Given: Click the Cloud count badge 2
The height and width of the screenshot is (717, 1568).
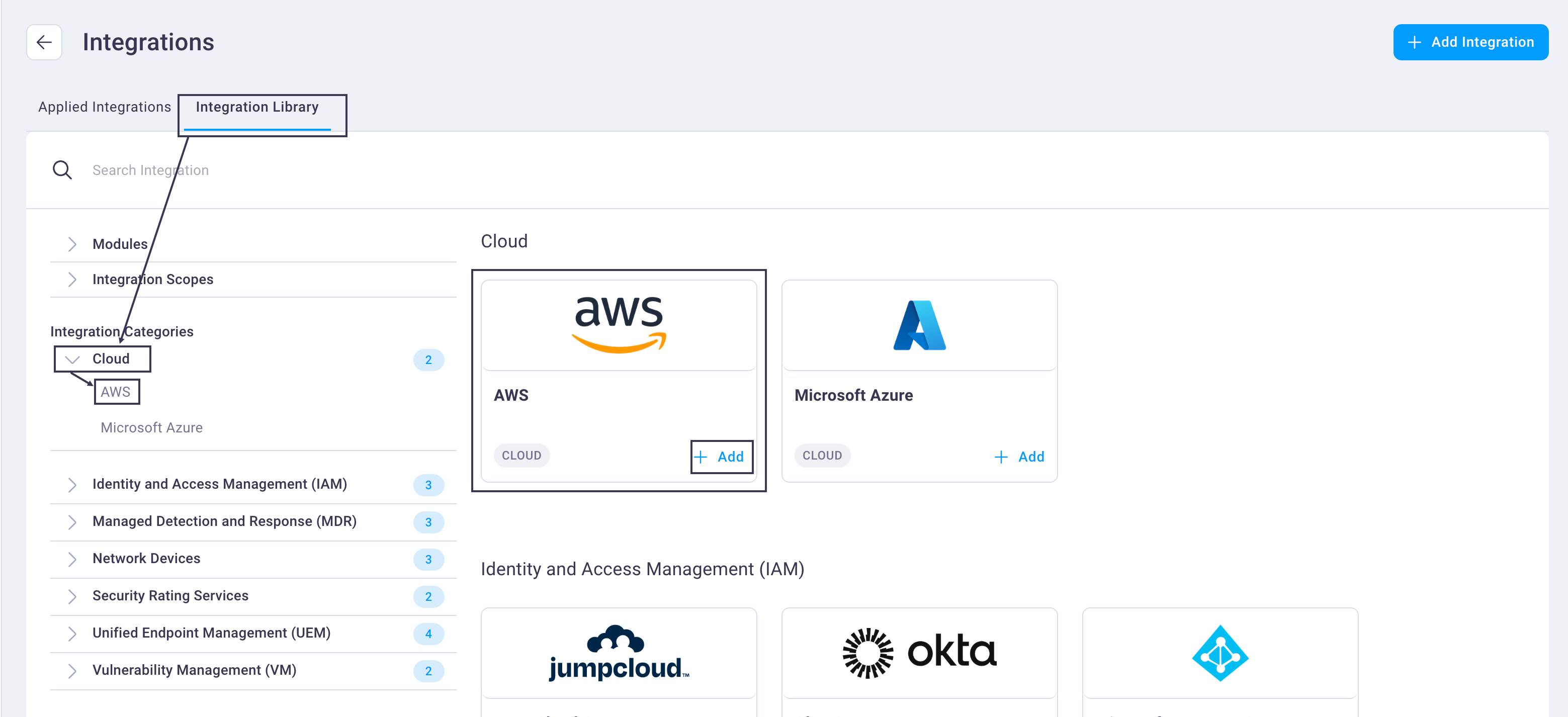Looking at the screenshot, I should [428, 360].
